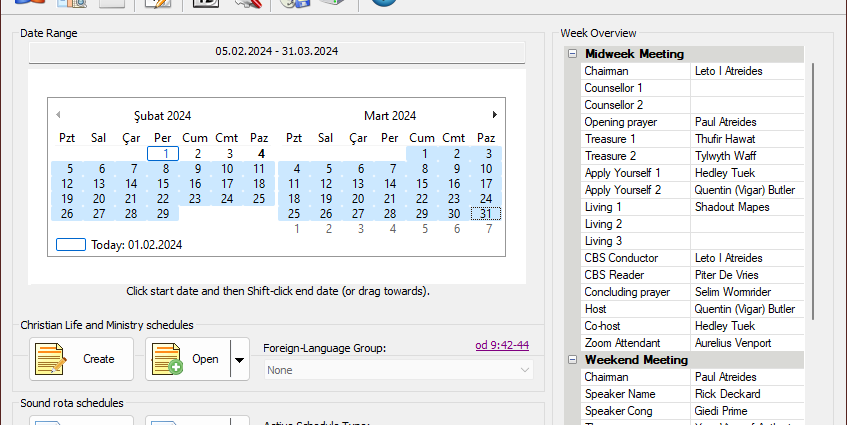Select 14 in the Şubat 2024 calendar
This screenshot has height=425, width=847.
coord(131,184)
